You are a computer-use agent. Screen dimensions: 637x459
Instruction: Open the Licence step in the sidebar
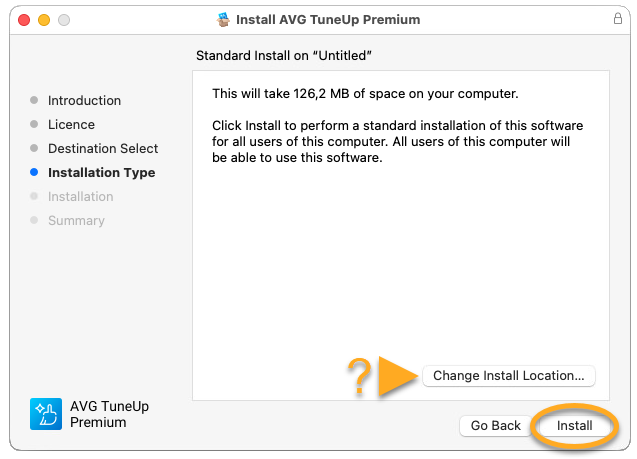tap(71, 125)
